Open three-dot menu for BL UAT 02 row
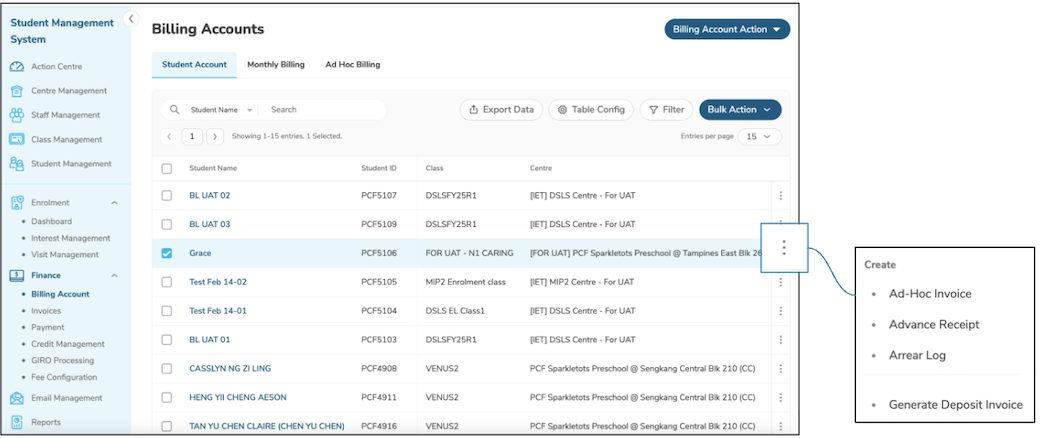Image resolution: width=1042 pixels, height=438 pixels. 780,196
